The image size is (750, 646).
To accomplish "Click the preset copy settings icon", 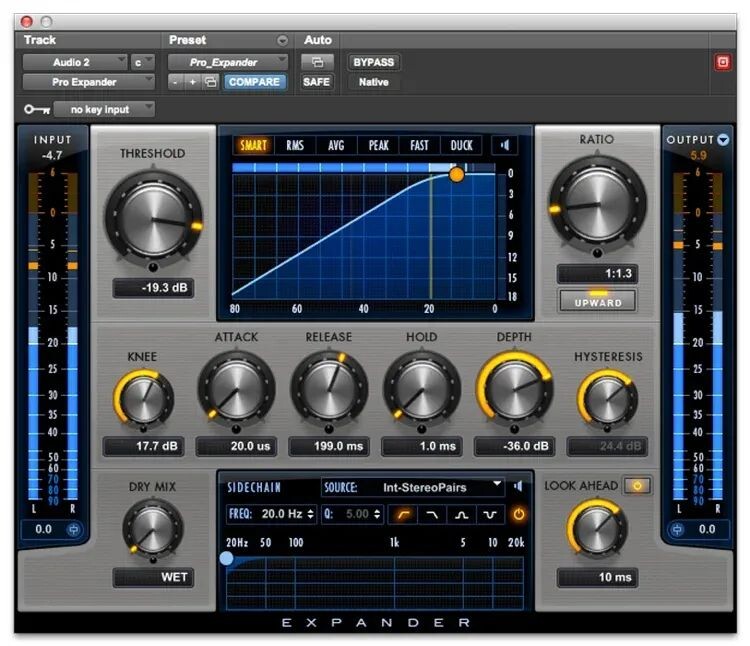I will coord(210,82).
